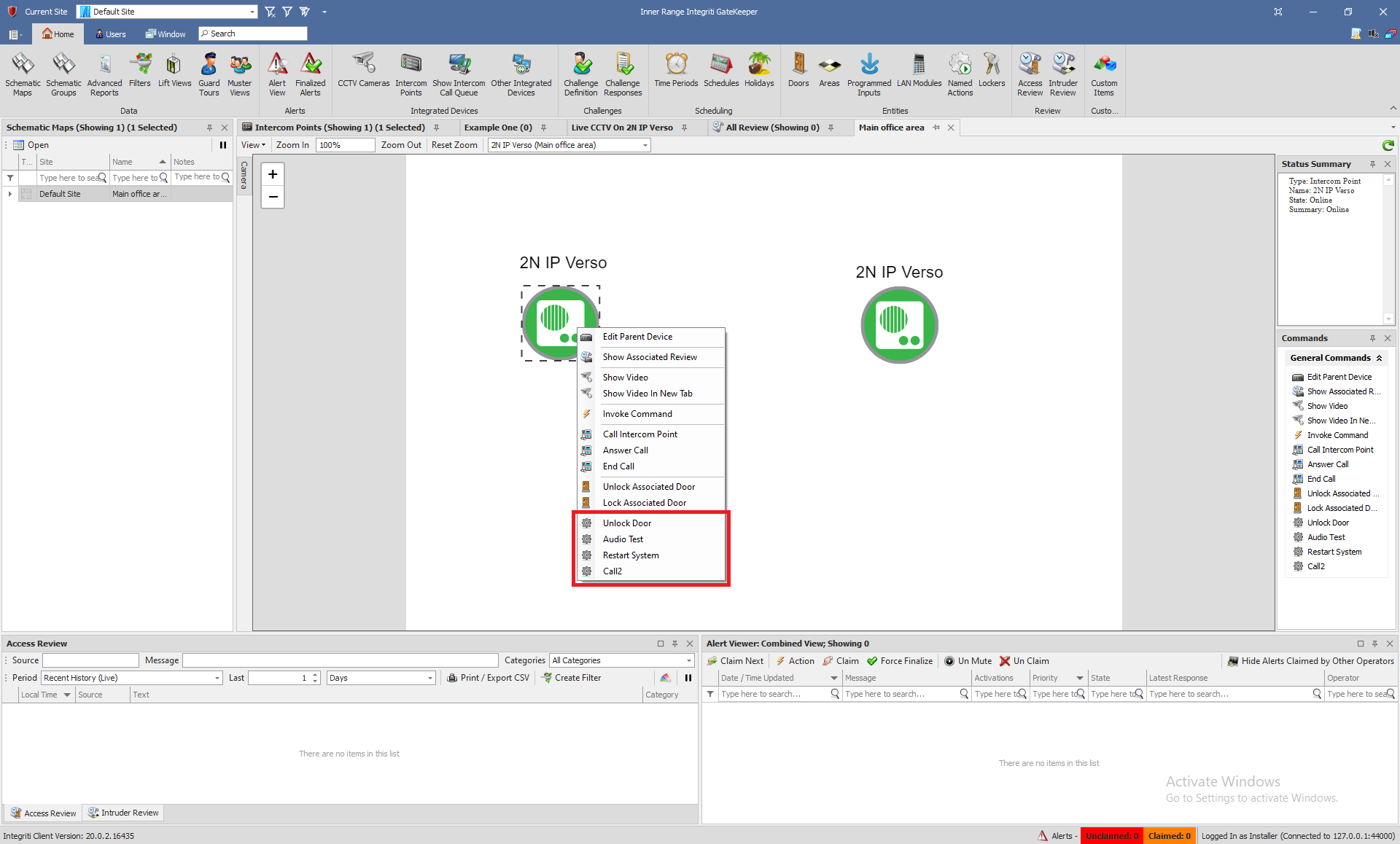Click the Print / Export CSV button

[x=488, y=678]
